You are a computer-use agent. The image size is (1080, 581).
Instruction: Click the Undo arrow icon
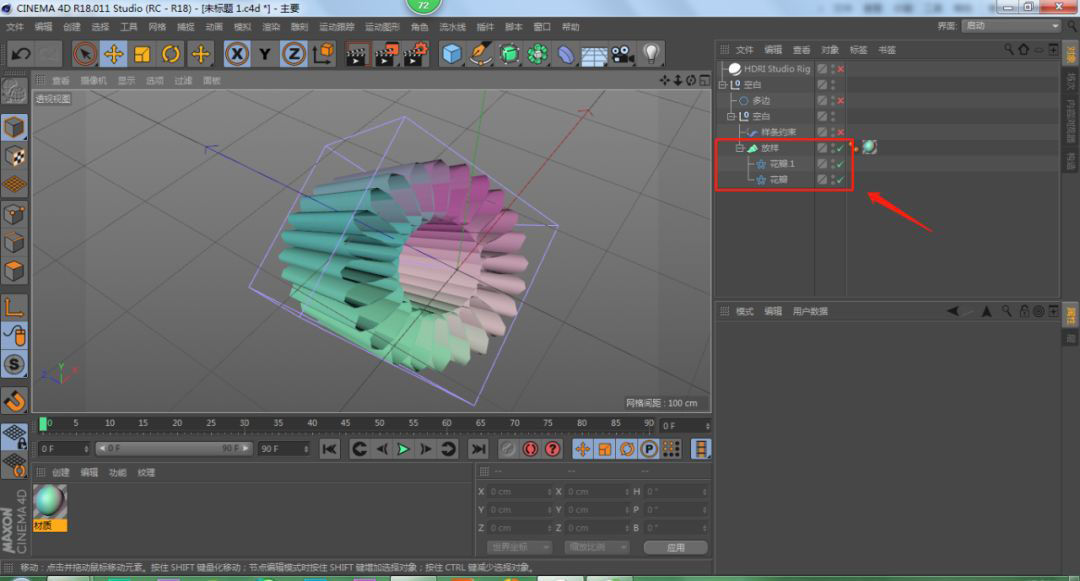21,54
